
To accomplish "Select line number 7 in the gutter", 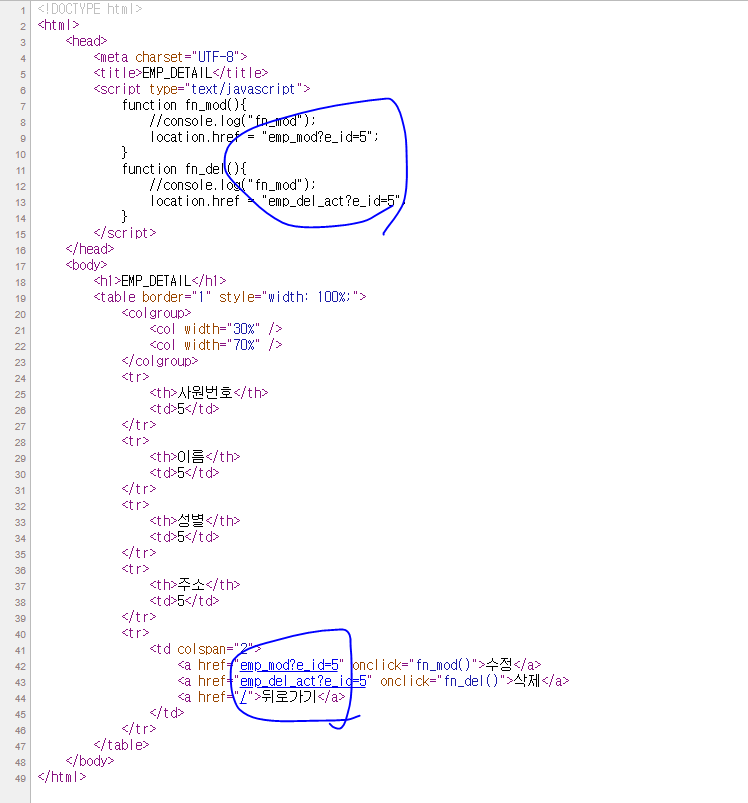I will 23,107.
